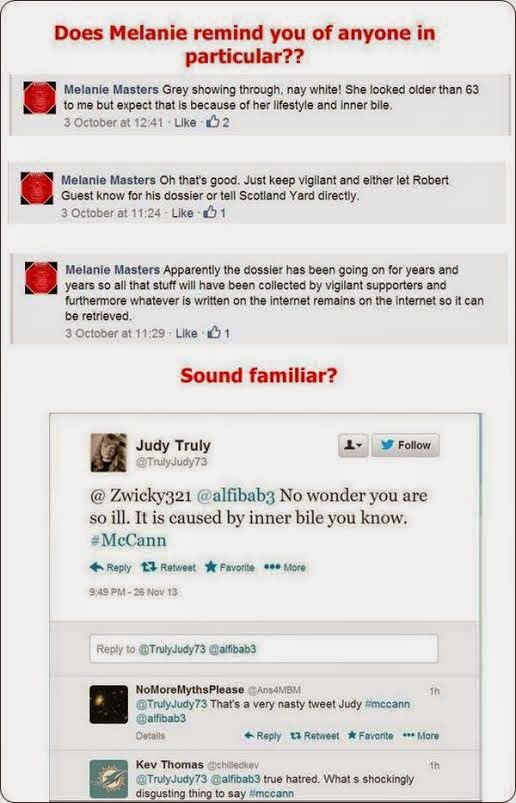
Task: Retweet the NoMoreMythsPlease reply
Action: (314, 735)
